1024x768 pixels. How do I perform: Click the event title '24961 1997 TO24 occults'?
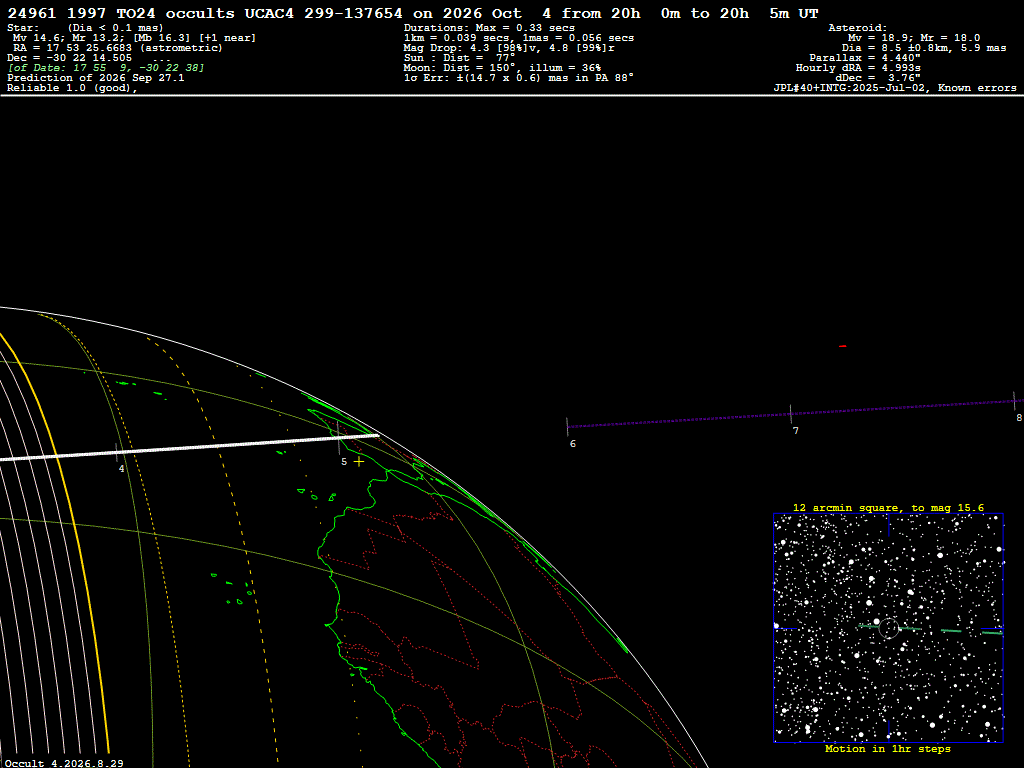(121, 14)
